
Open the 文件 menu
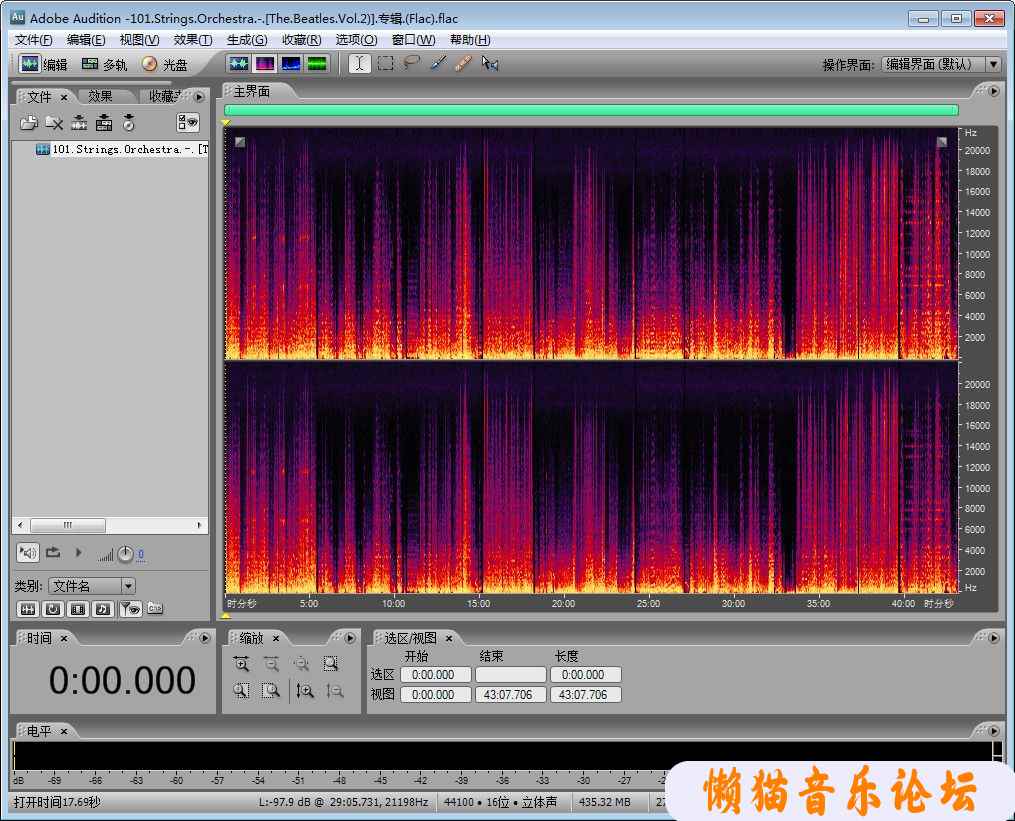click(34, 40)
